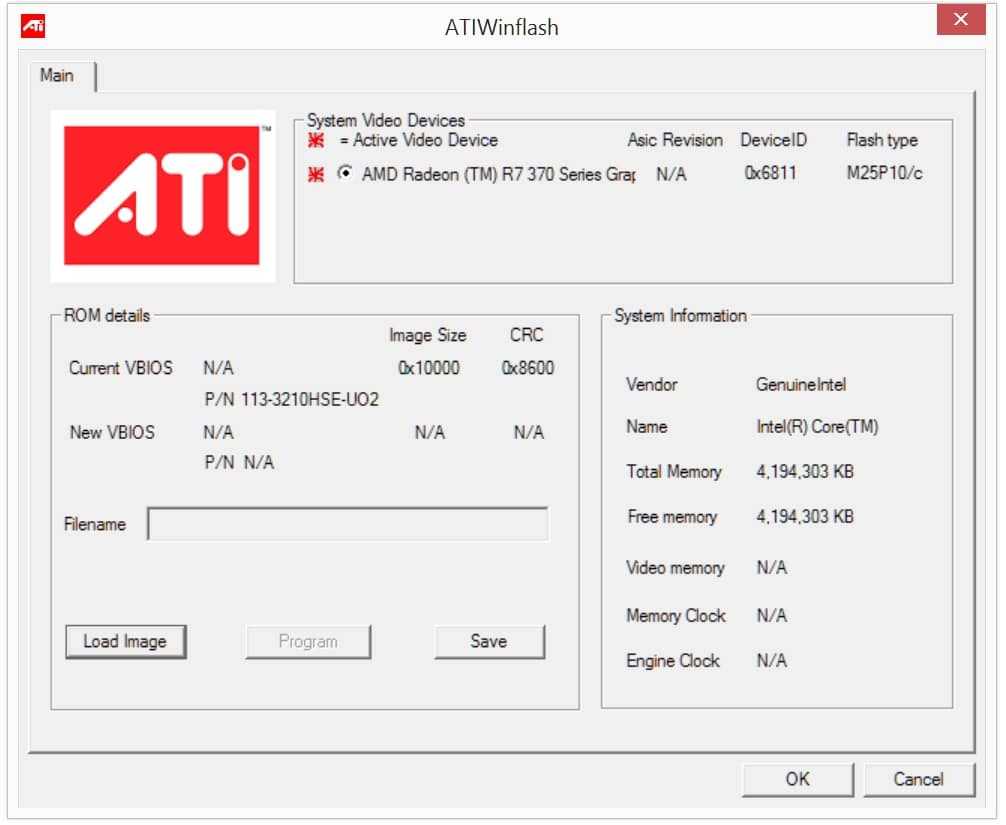Viewport: 1006px width, 825px height.
Task: Click the DeviceID column header
Action: [773, 140]
